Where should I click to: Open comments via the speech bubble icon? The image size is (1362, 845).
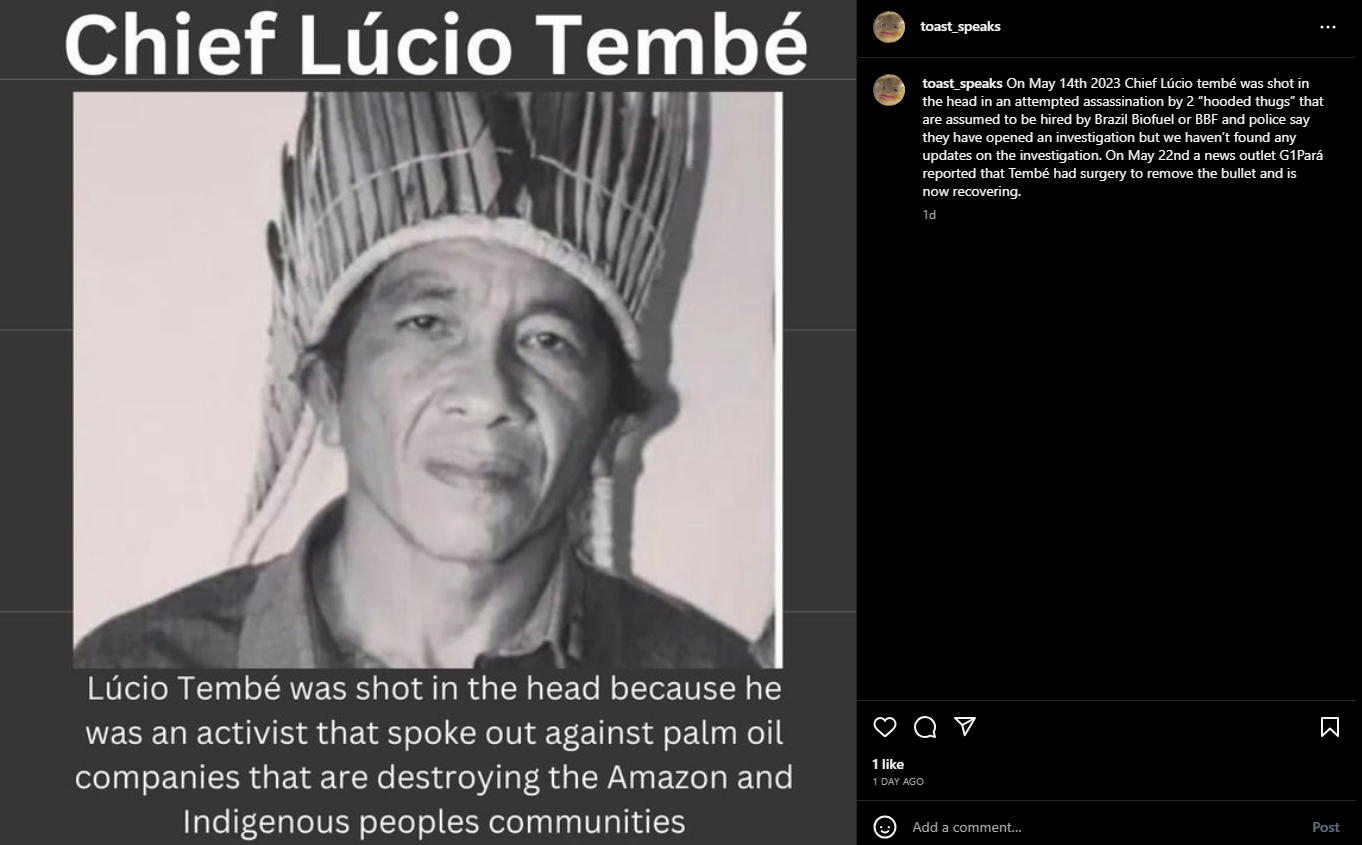(925, 727)
